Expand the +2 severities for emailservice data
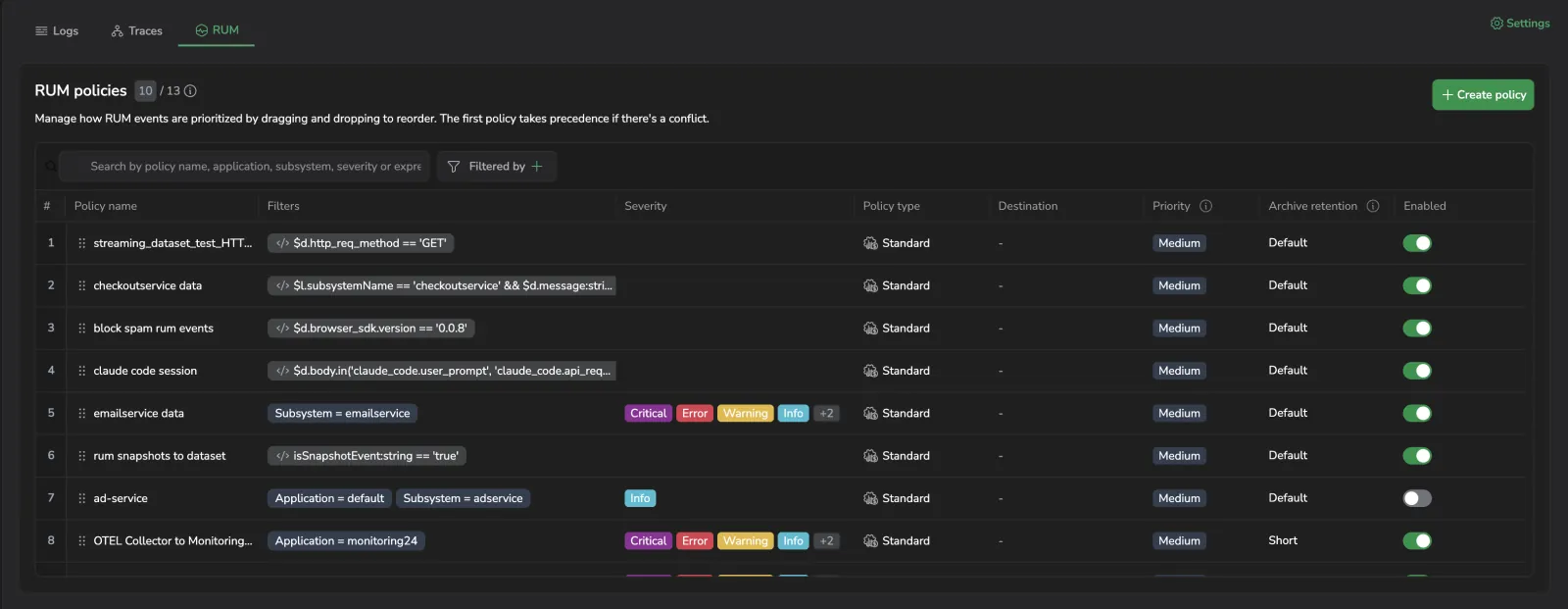The height and width of the screenshot is (609, 1568). (827, 414)
